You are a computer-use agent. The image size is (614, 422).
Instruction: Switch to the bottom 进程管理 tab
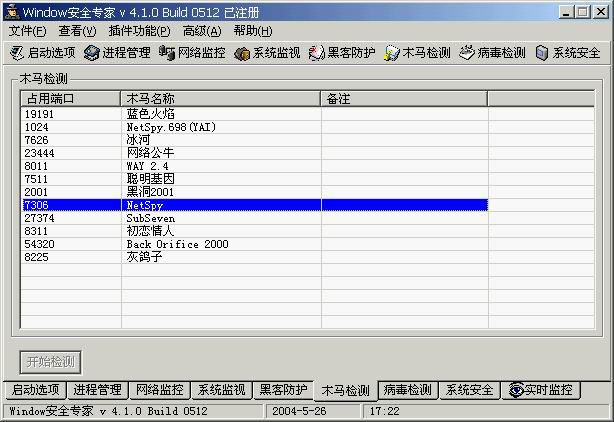[98, 390]
